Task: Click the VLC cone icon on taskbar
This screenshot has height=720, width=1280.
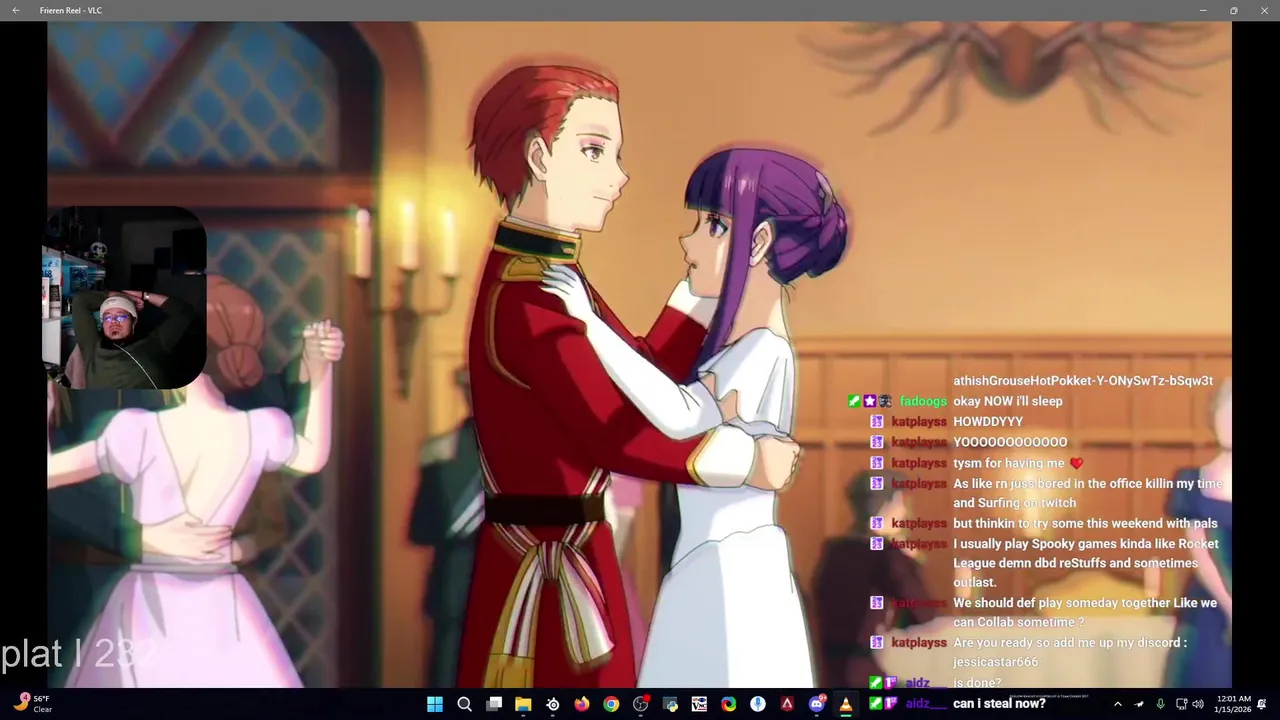Action: (846, 704)
